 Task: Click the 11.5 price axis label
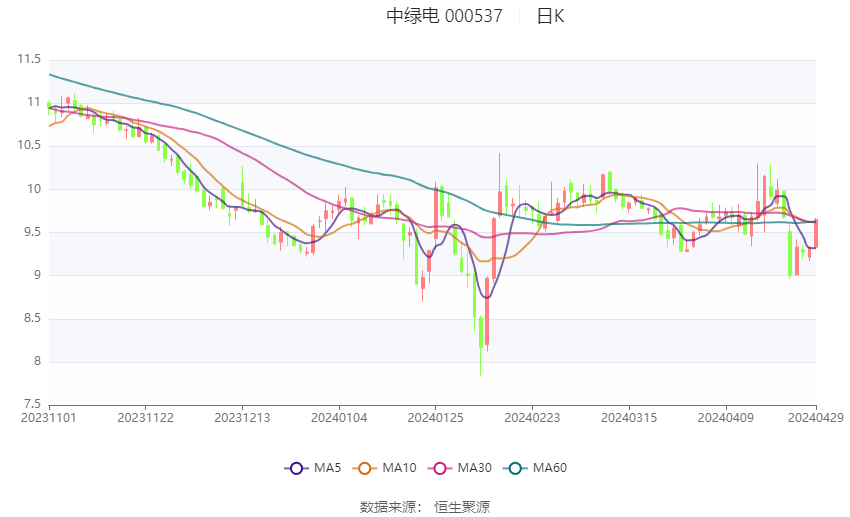(29, 60)
